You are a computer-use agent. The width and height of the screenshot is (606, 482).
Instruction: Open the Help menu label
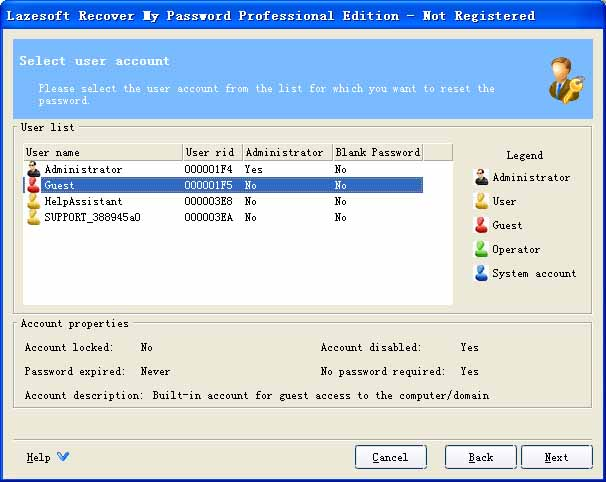[x=38, y=458]
